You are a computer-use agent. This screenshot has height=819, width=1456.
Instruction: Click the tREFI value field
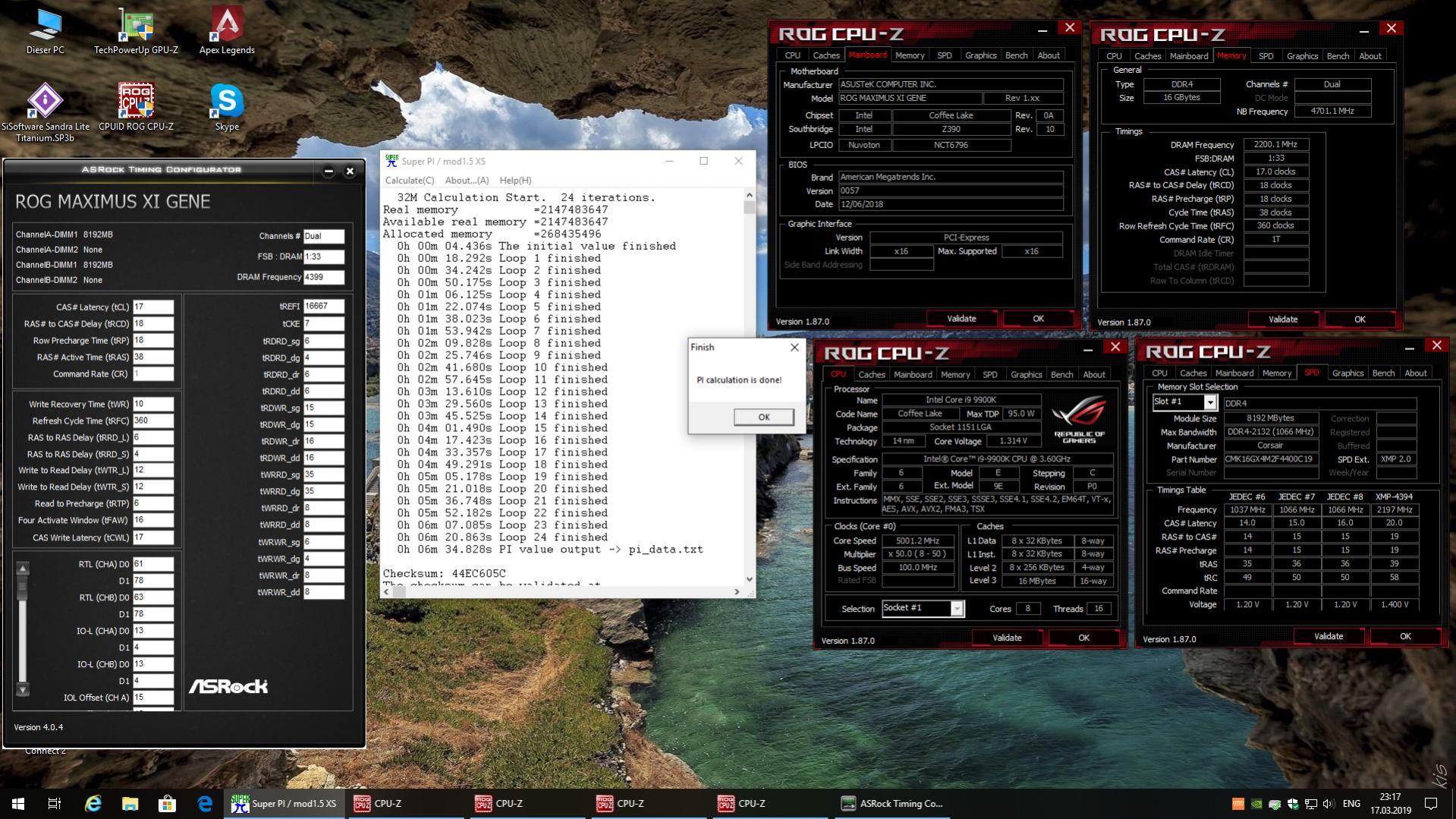[324, 306]
